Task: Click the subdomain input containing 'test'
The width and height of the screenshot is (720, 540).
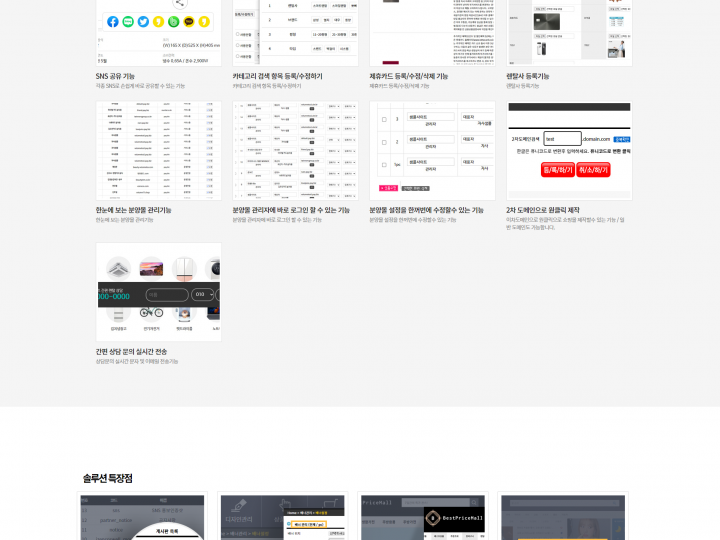Action: (x=562, y=140)
